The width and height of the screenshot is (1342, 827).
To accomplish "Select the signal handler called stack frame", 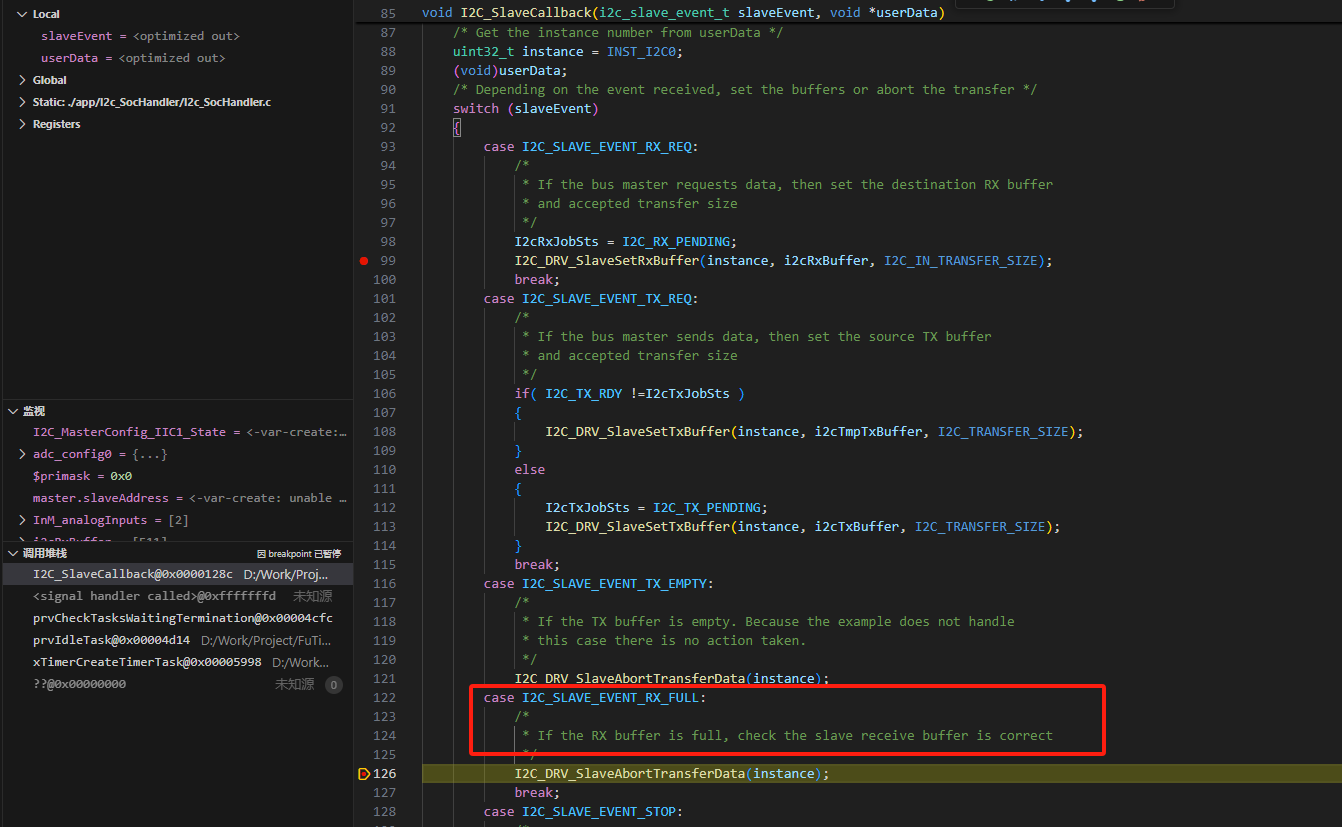I will click(176, 596).
